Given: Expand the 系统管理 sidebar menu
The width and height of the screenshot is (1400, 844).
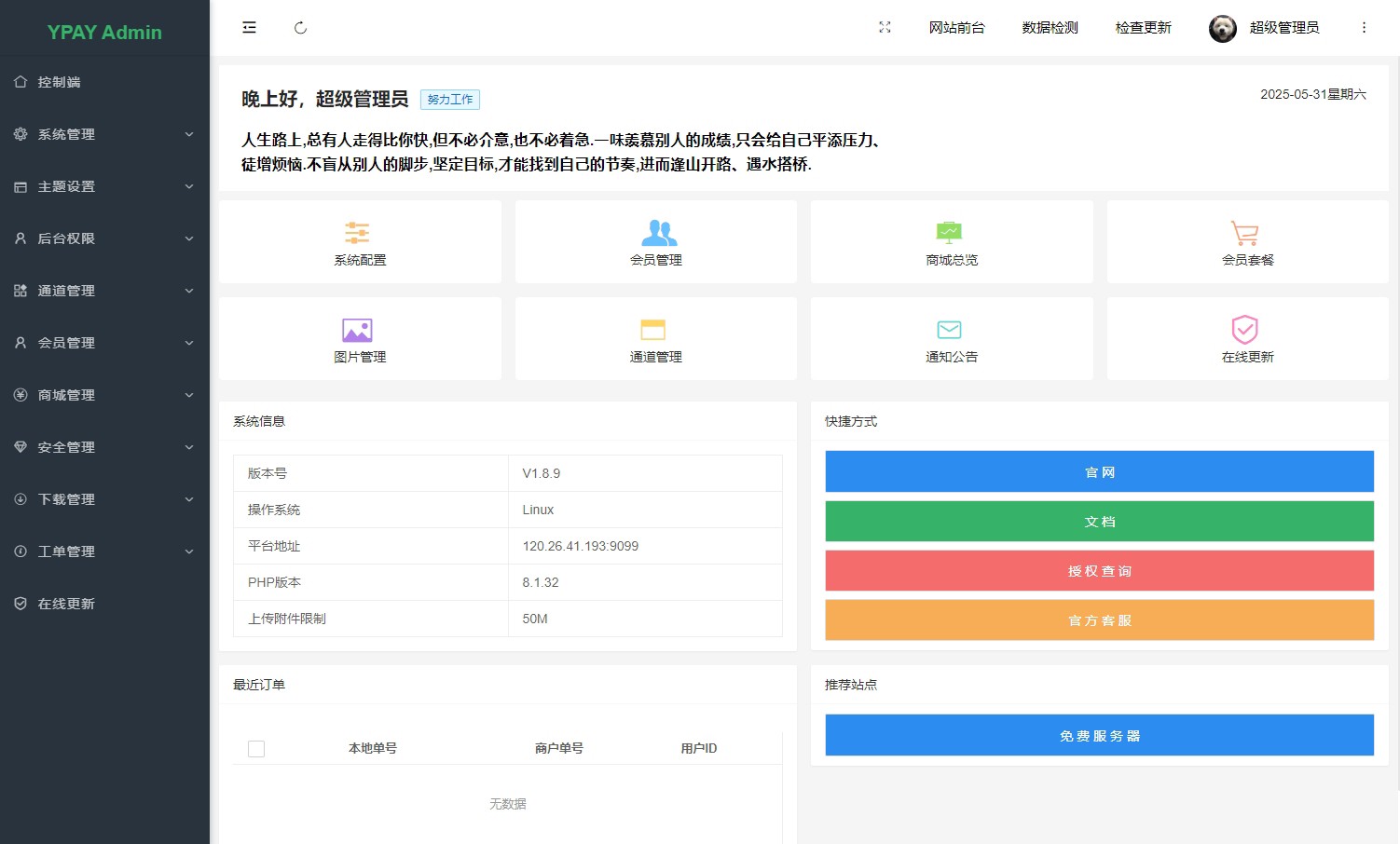Looking at the screenshot, I should pos(104,134).
